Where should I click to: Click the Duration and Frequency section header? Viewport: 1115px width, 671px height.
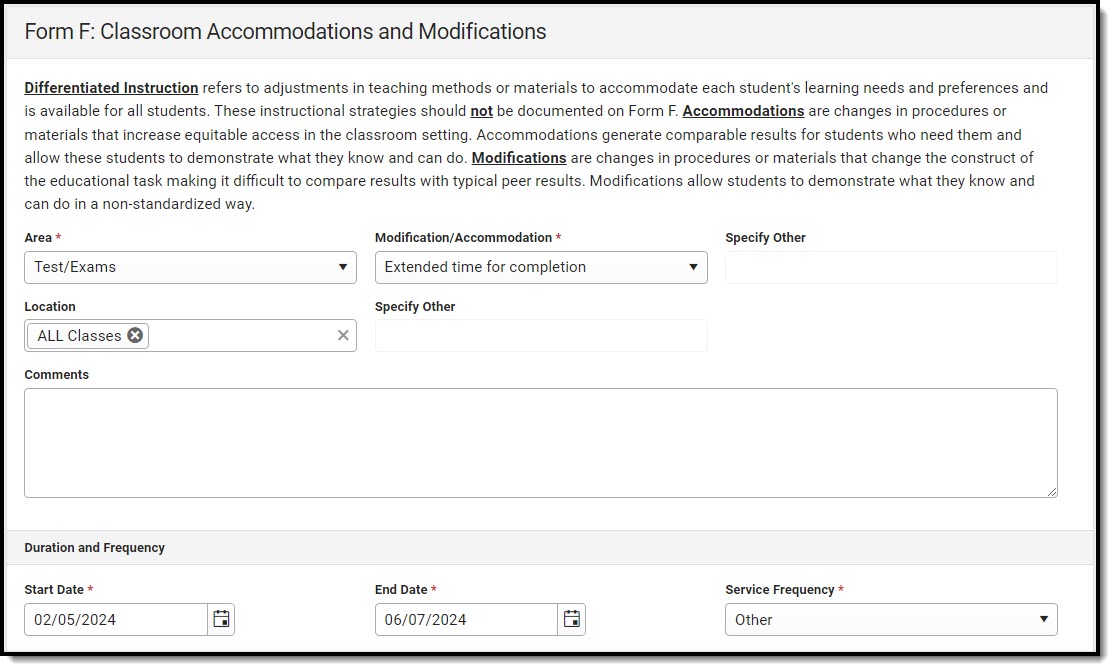point(95,548)
